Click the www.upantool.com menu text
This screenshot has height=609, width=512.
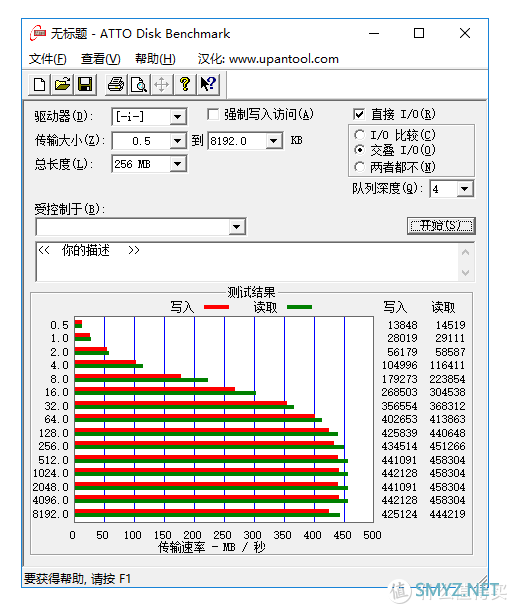click(x=284, y=59)
